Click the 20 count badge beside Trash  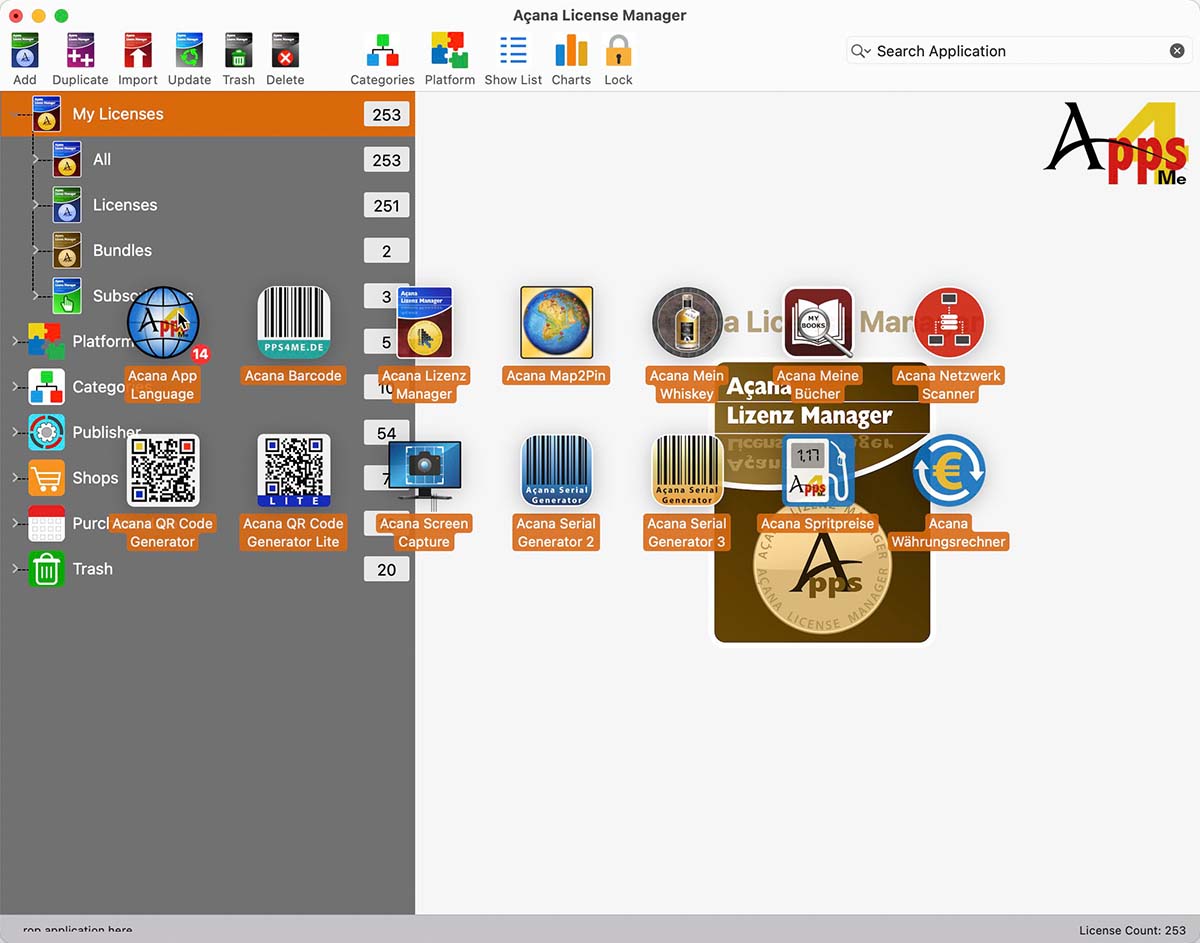pos(387,570)
